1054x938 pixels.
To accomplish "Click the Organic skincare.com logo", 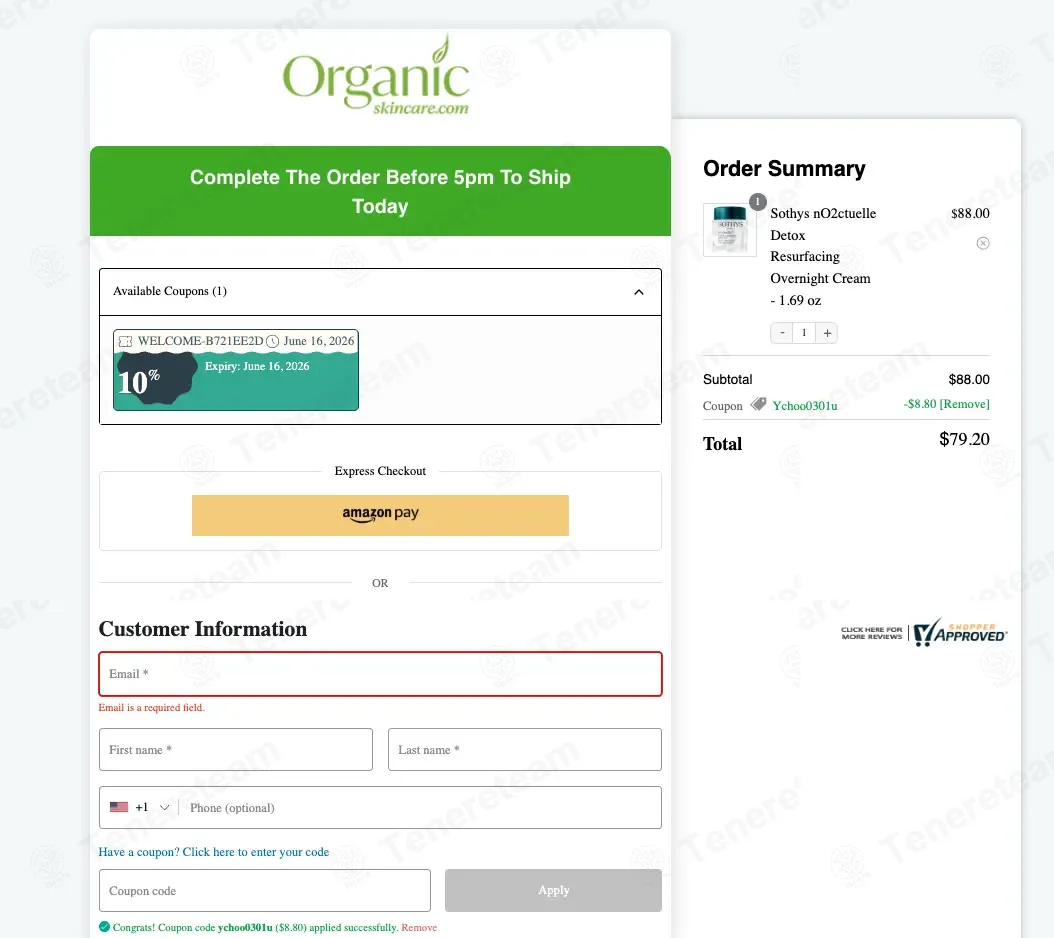I will click(x=376, y=75).
